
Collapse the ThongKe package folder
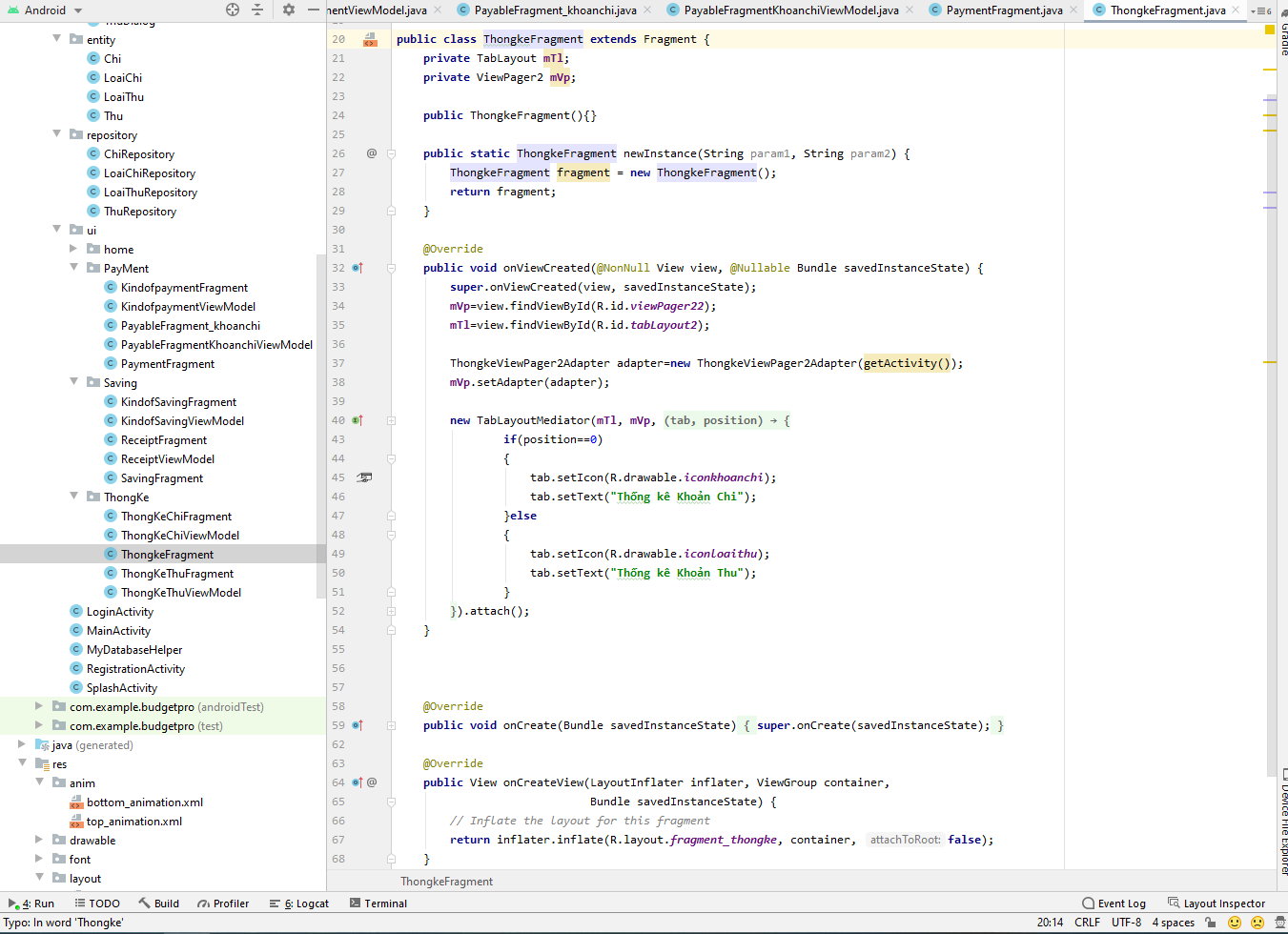click(74, 496)
